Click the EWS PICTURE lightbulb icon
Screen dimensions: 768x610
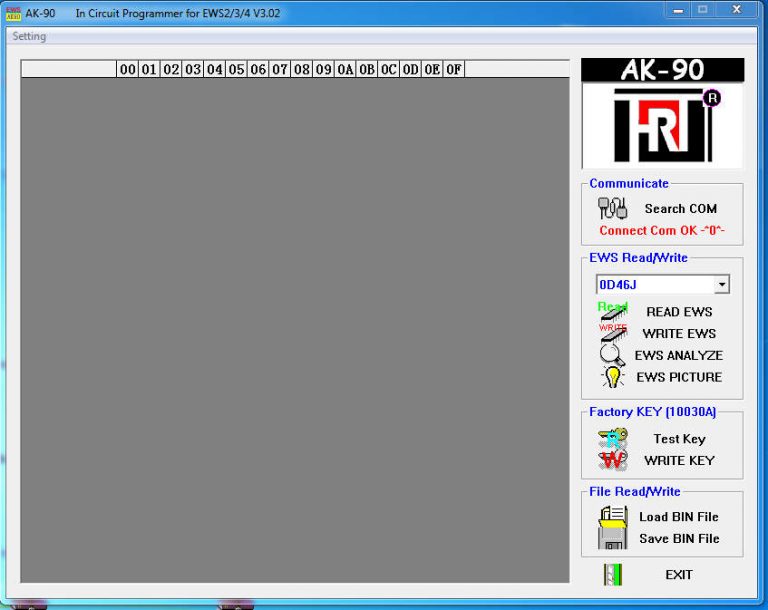coord(612,377)
